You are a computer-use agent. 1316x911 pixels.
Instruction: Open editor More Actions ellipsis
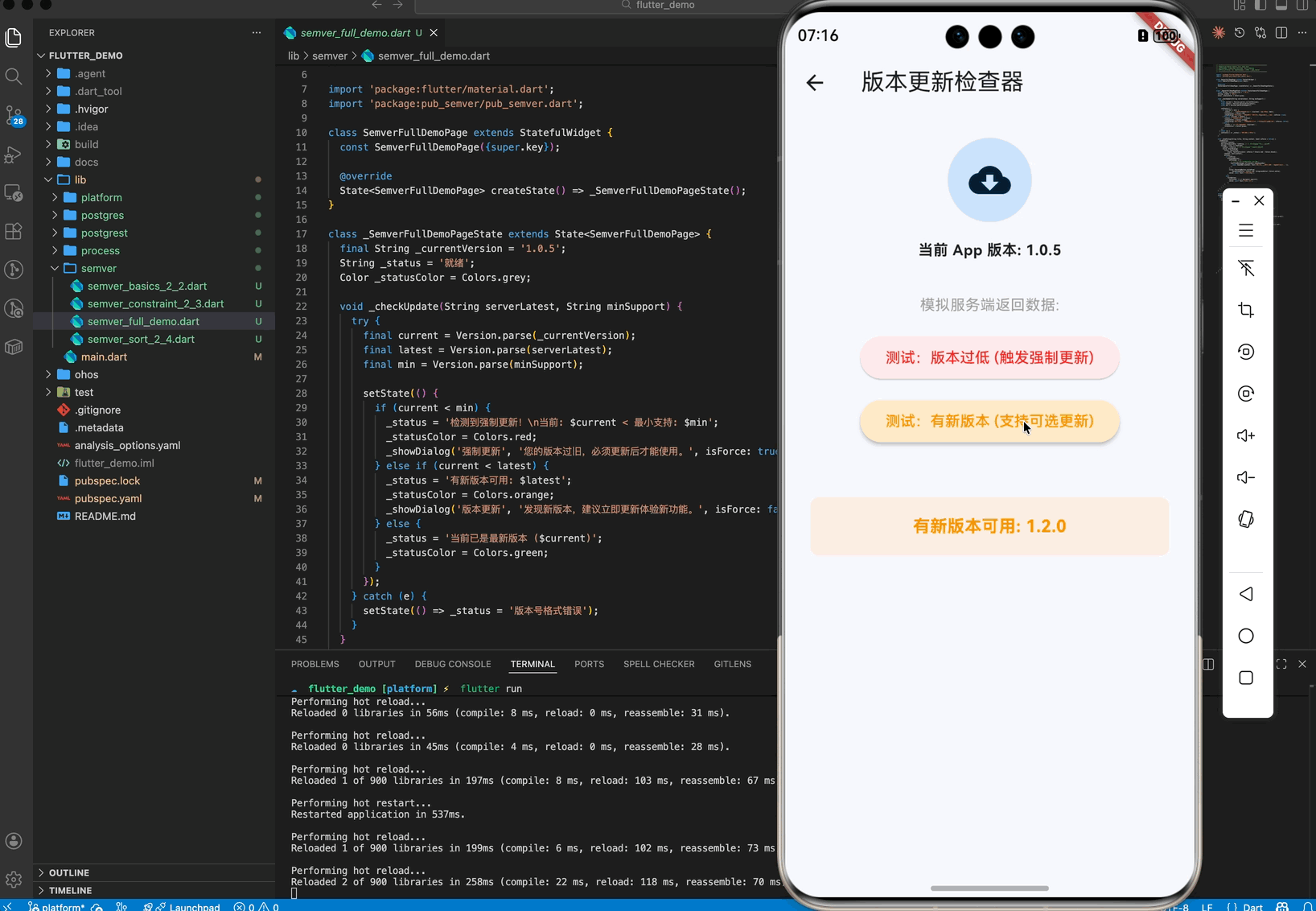pyautogui.click(x=1302, y=33)
